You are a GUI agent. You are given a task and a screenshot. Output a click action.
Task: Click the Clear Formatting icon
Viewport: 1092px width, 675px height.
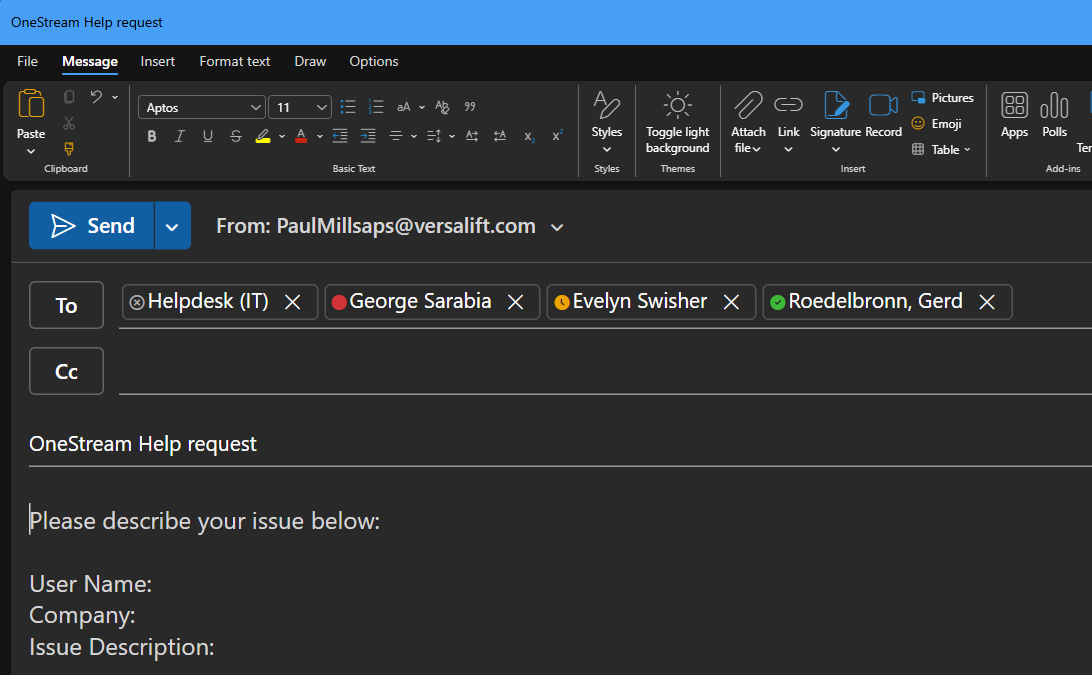coord(442,107)
